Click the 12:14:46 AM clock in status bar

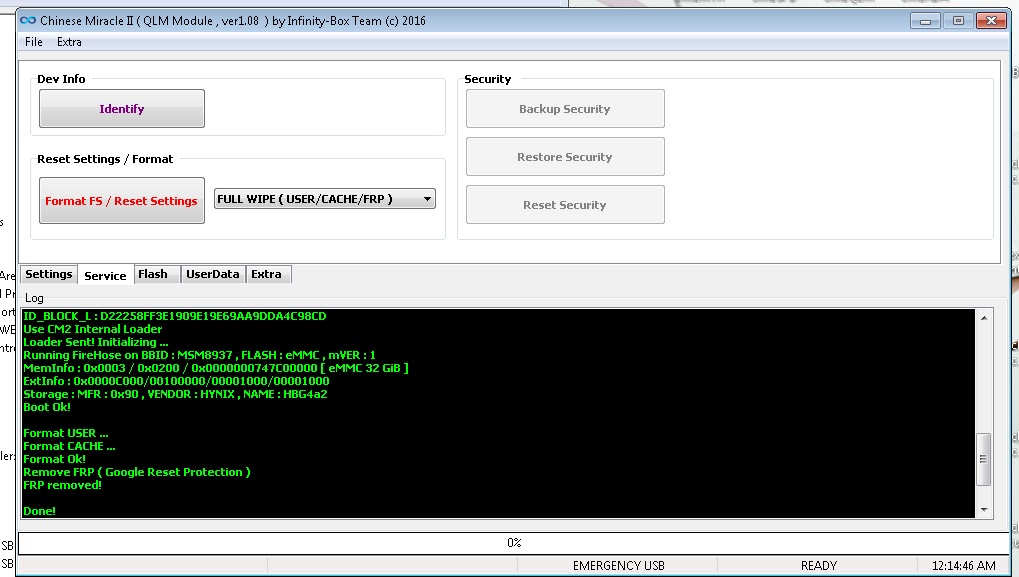[963, 565]
